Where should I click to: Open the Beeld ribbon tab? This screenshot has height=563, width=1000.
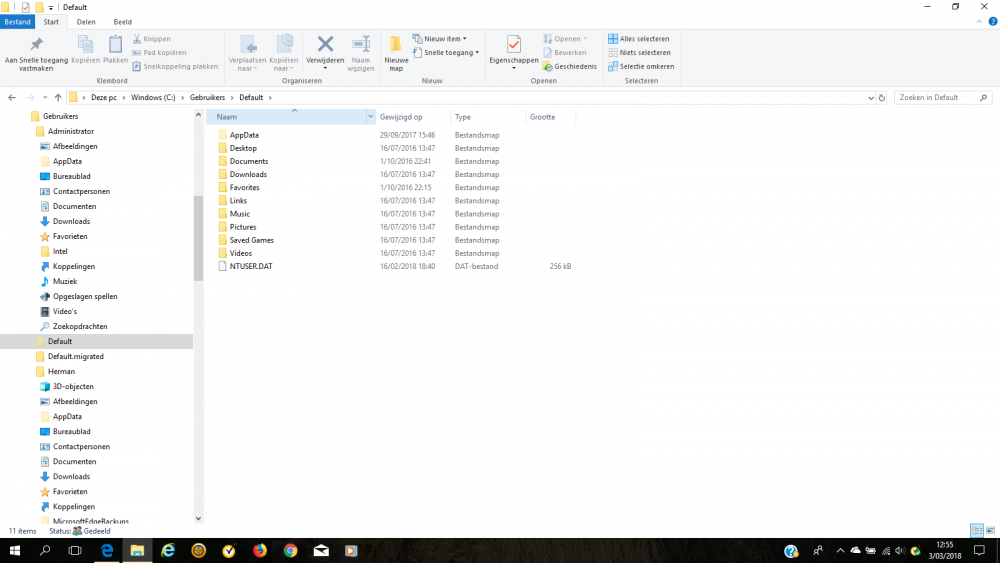coord(122,22)
